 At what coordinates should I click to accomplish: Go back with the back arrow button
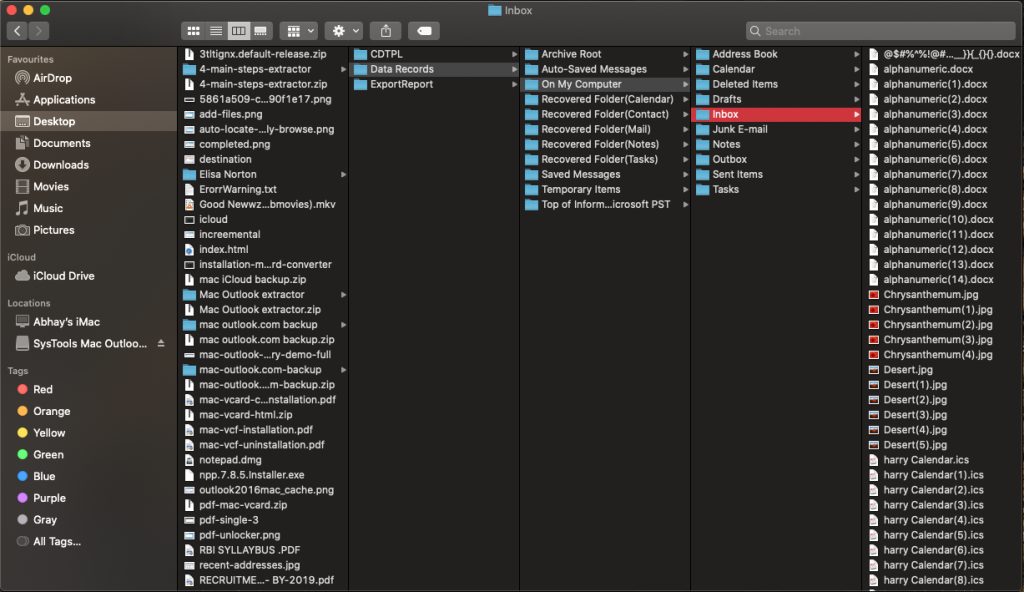(18, 31)
